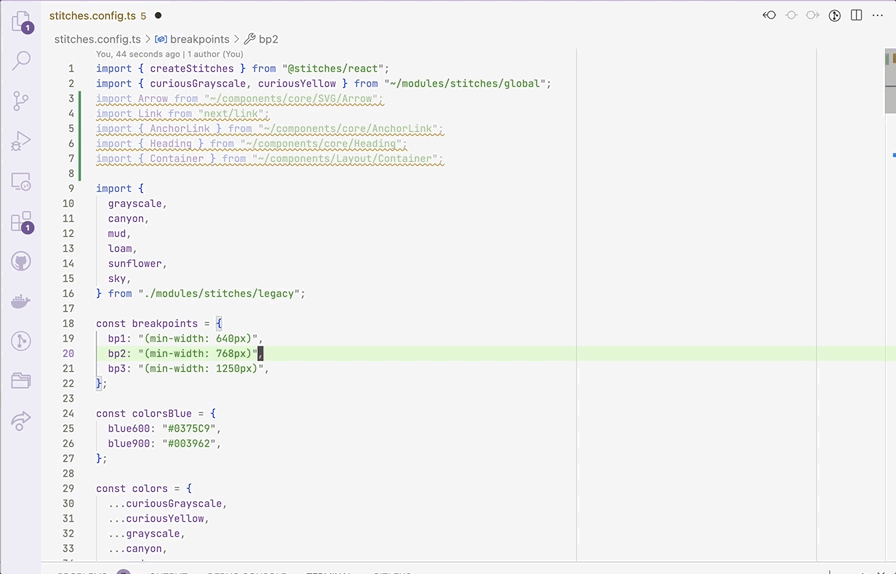Click the stitches.config.ts breadcrumb
Image resolution: width=896 pixels, height=574 pixels.
coord(97,39)
